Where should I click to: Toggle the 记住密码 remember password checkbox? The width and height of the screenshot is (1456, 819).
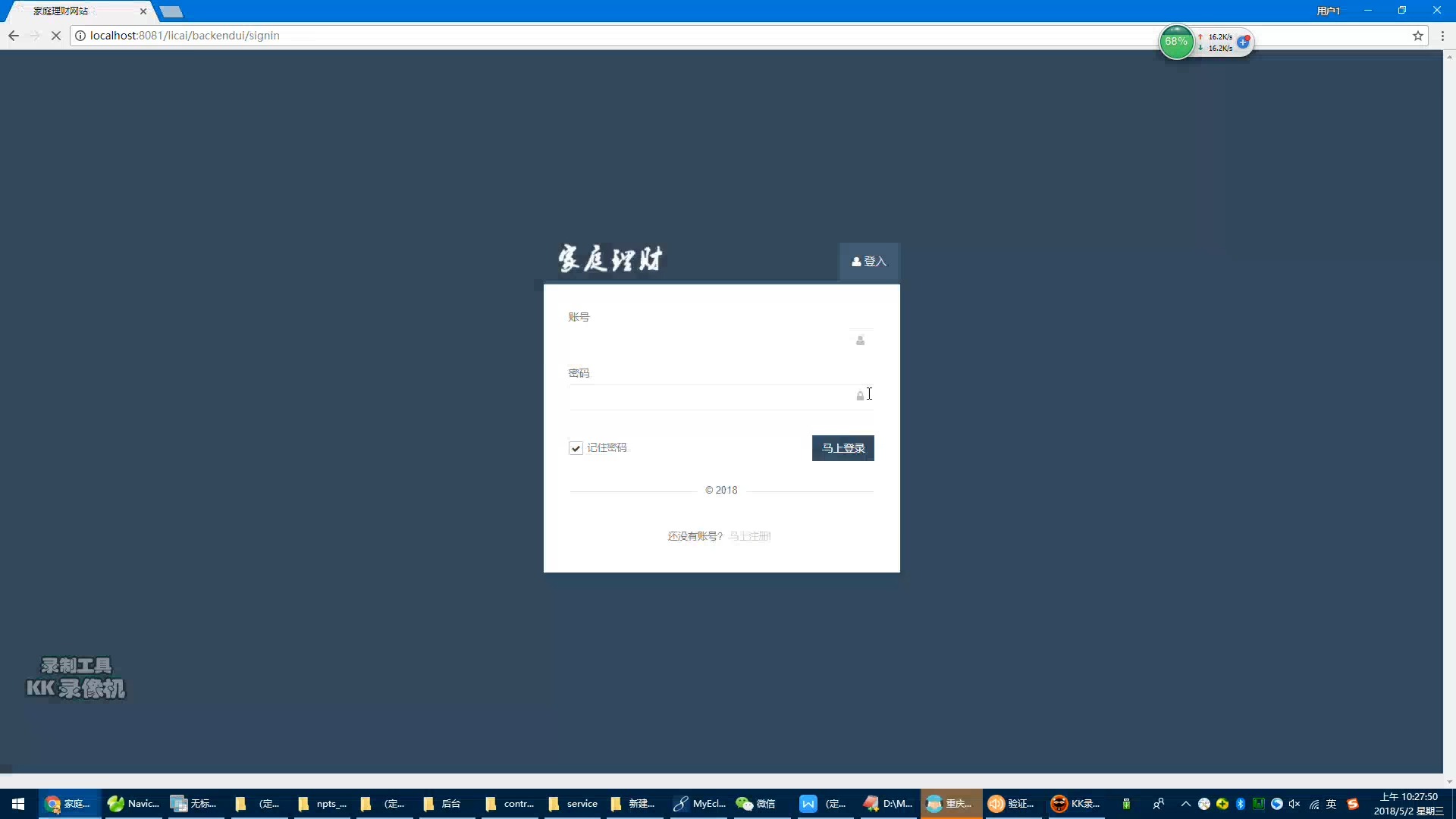575,447
